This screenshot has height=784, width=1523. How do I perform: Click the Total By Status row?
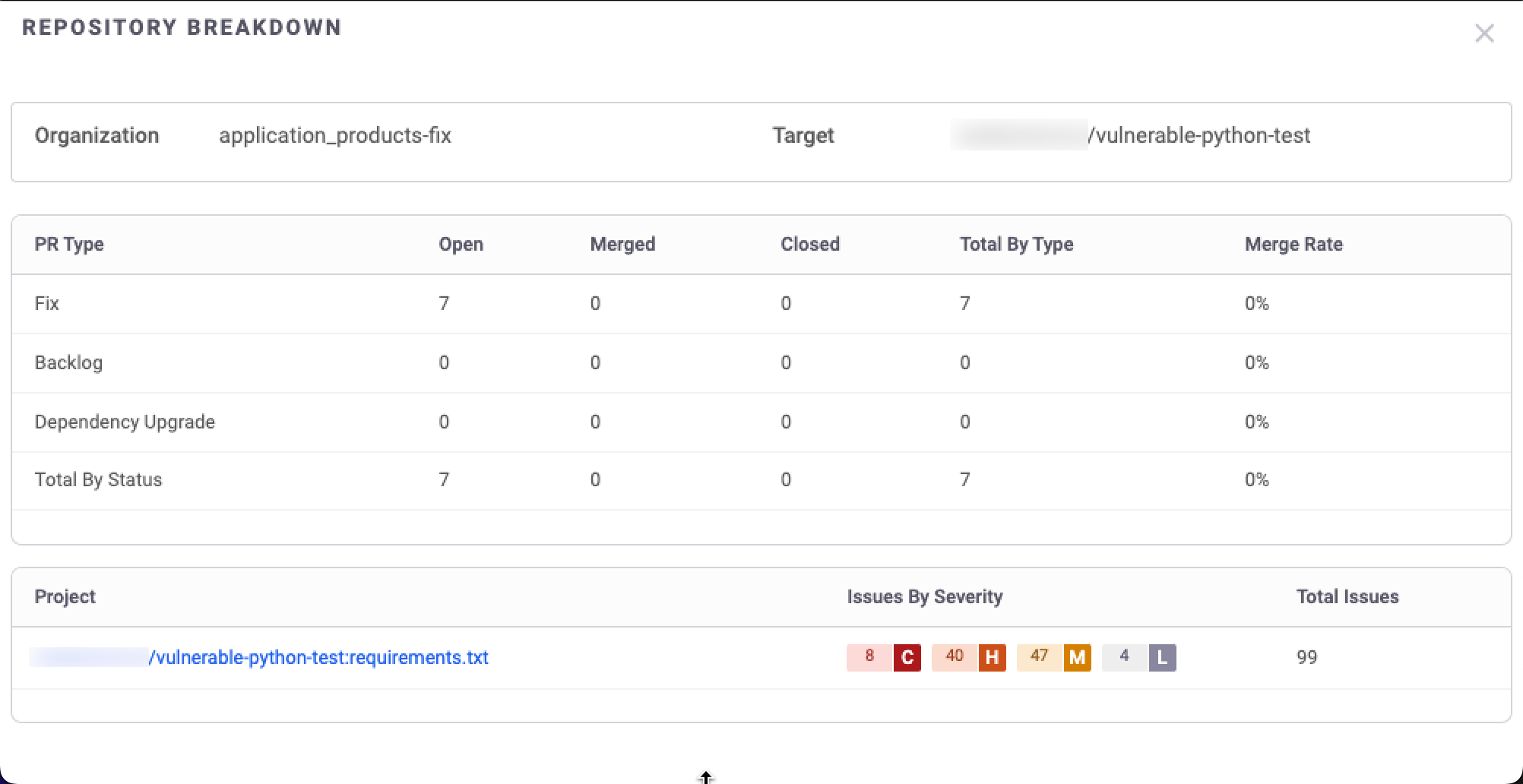tap(98, 479)
